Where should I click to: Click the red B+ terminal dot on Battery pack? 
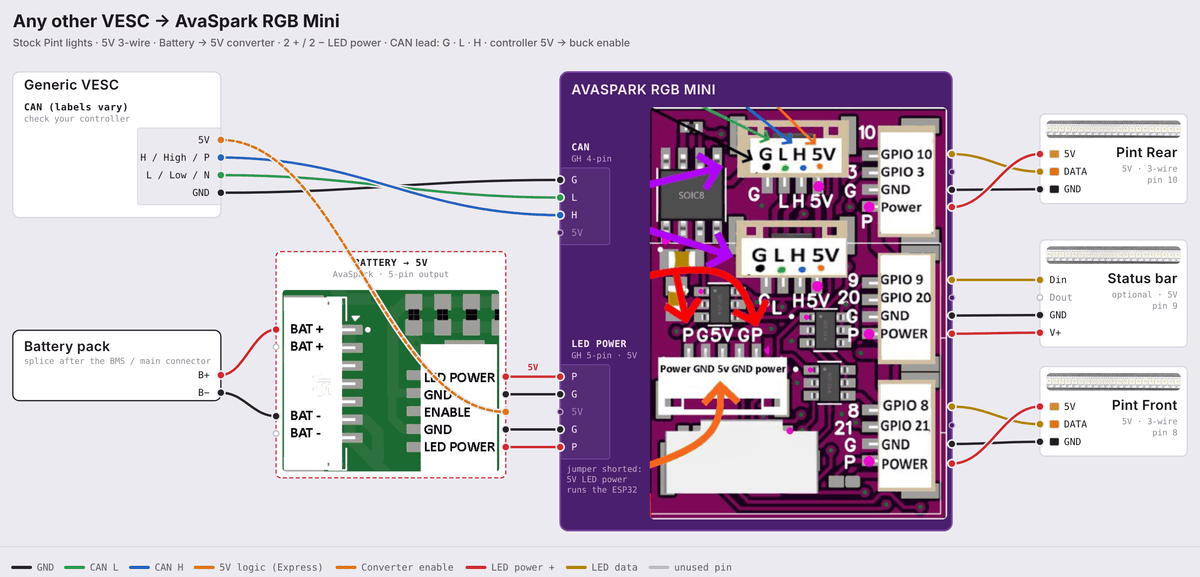(220, 374)
